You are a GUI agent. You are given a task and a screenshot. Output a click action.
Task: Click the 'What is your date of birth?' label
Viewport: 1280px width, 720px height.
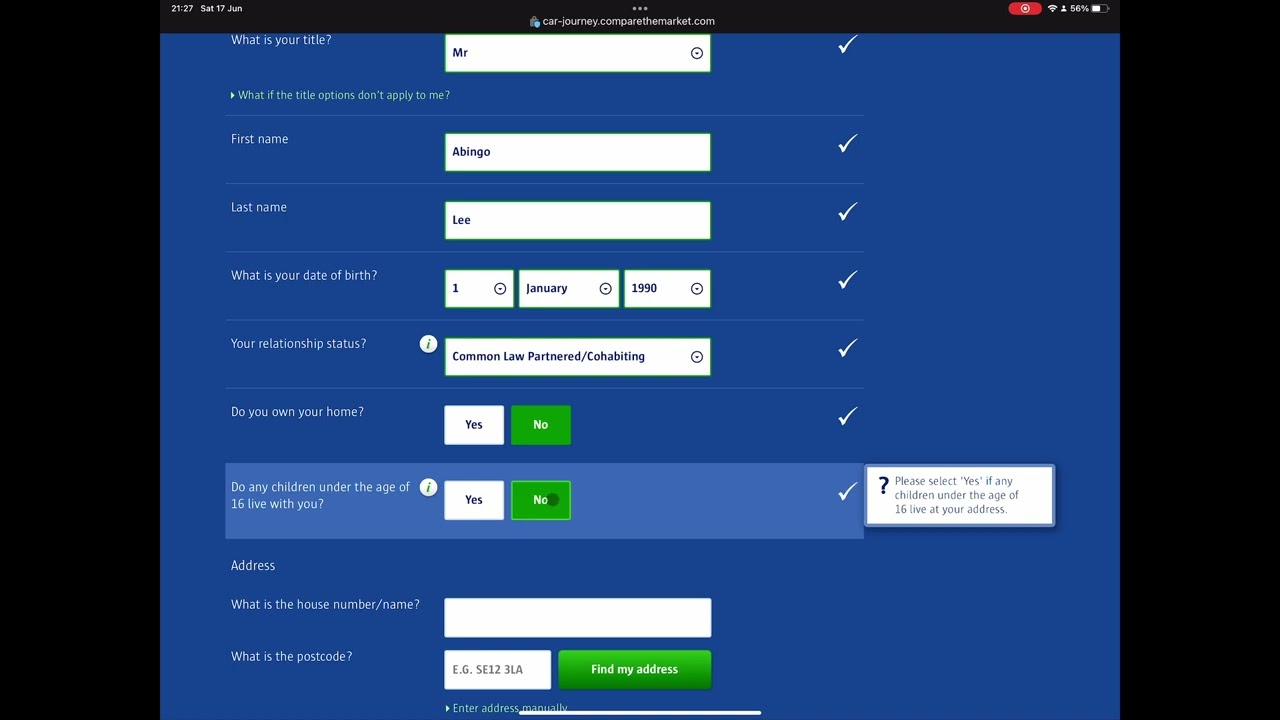coord(304,276)
